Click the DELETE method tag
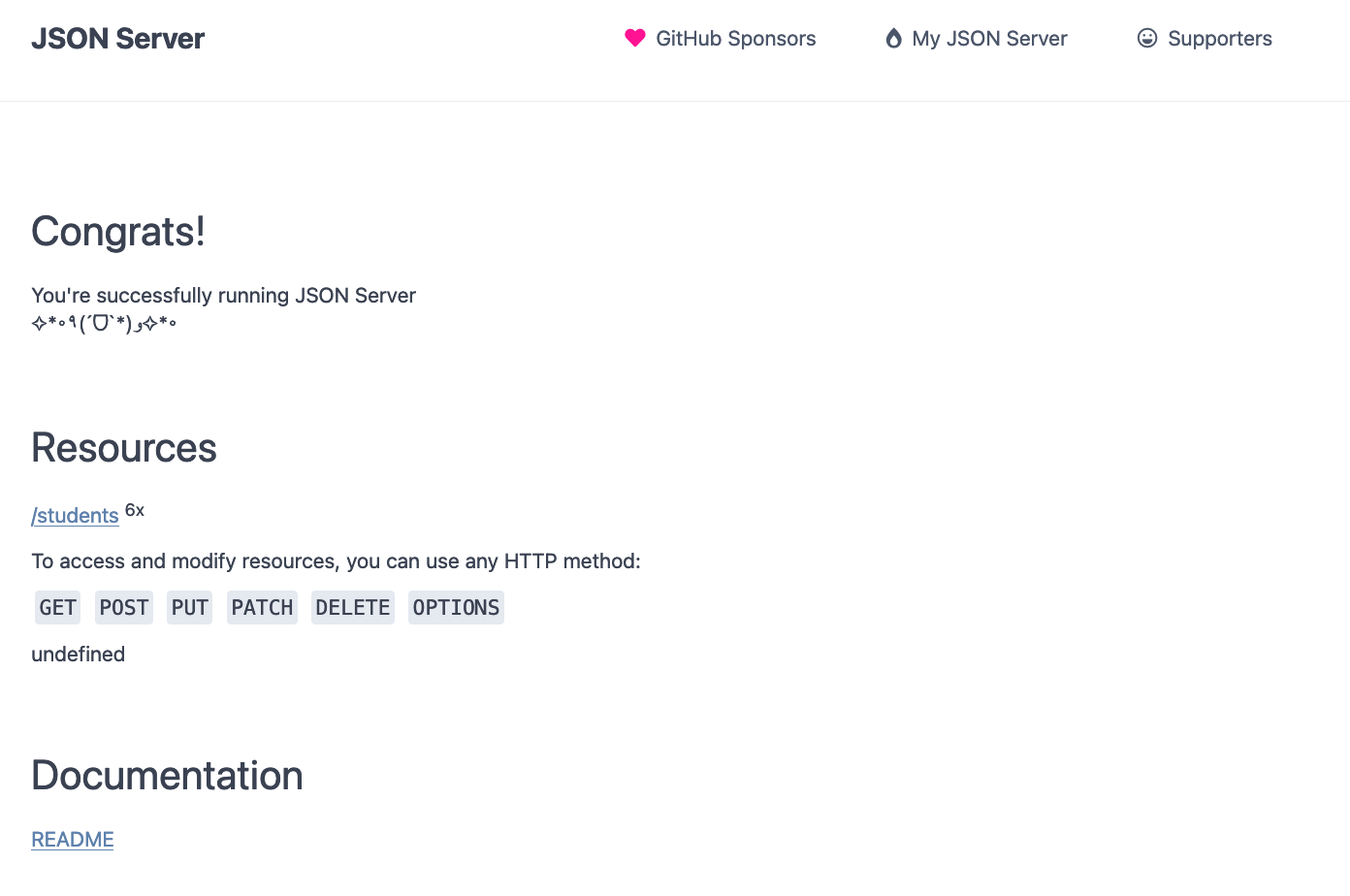Screen dimensions: 1350x896 [353, 608]
